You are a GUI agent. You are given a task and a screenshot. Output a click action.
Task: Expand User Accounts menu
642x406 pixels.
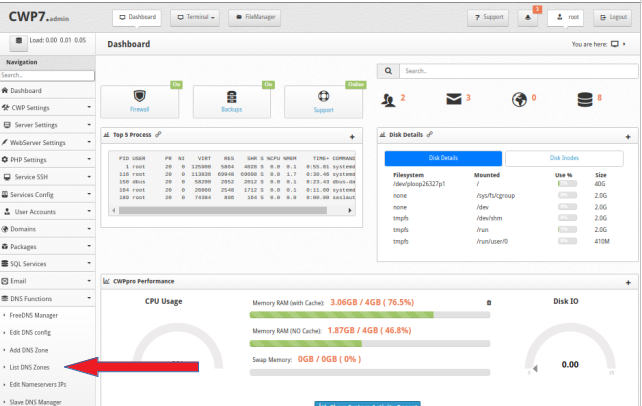click(x=47, y=212)
